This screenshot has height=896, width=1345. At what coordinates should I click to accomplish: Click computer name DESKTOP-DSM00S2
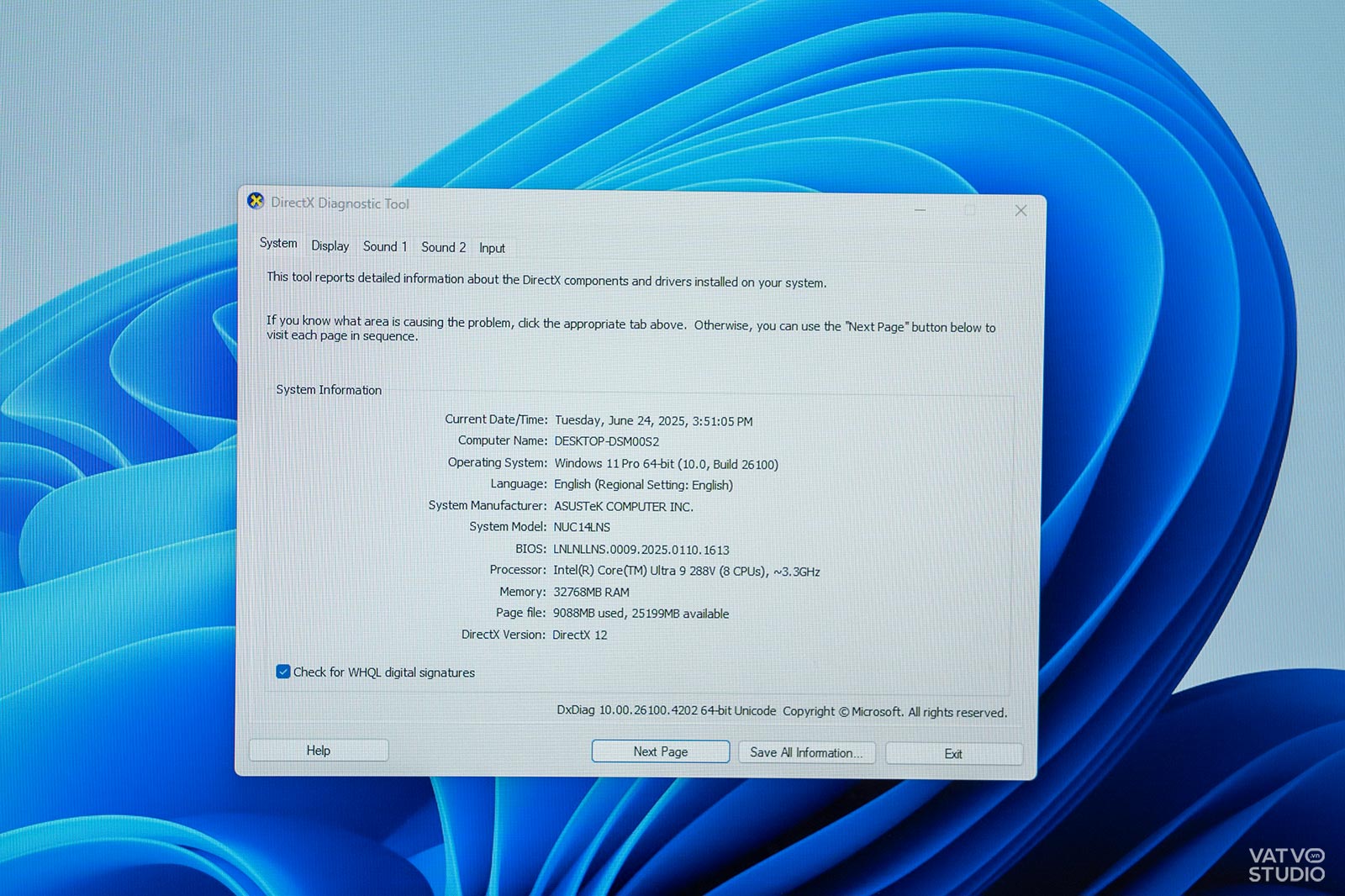pos(606,441)
